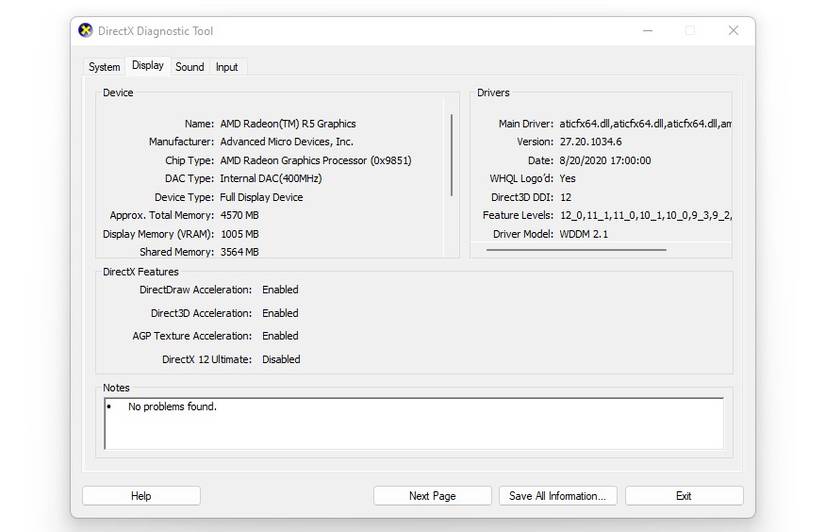
Task: Click DirectX 12 Ultimate 'Disabled' value
Action: [x=281, y=359]
